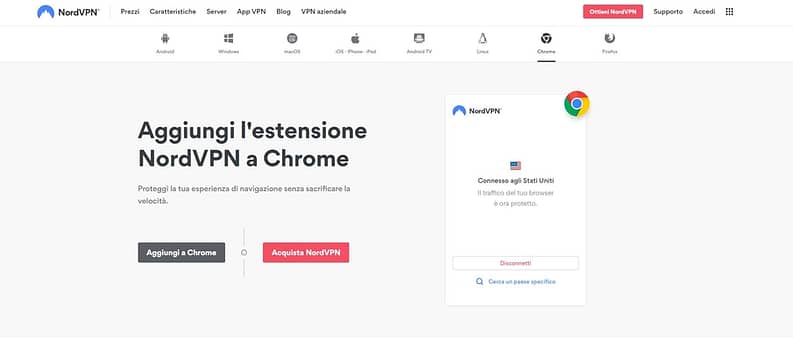Click the Cerca un paese specifico search
The height and width of the screenshot is (364, 793).
(x=515, y=282)
